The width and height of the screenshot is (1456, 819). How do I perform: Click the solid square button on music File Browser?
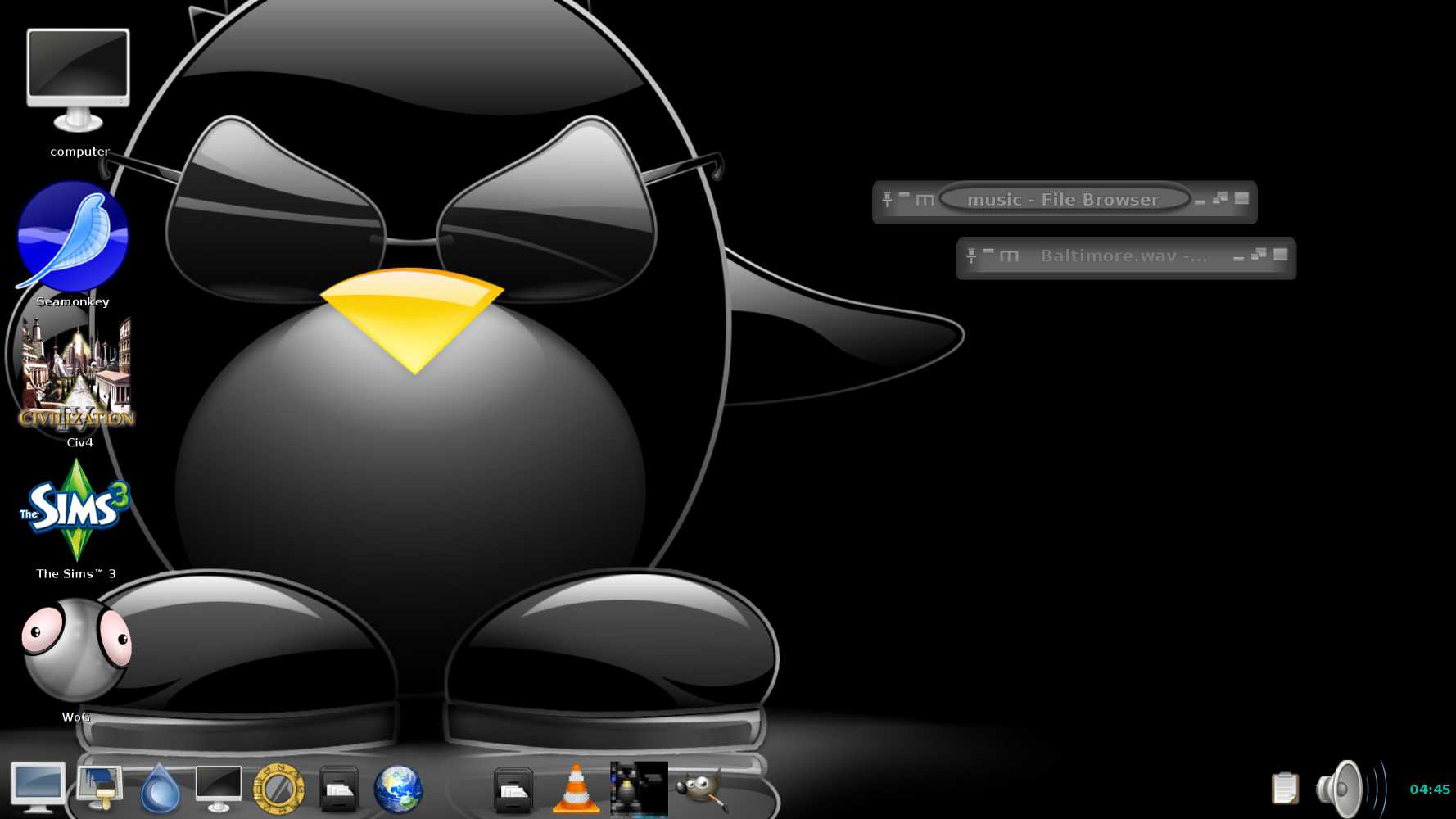pos(1241,198)
